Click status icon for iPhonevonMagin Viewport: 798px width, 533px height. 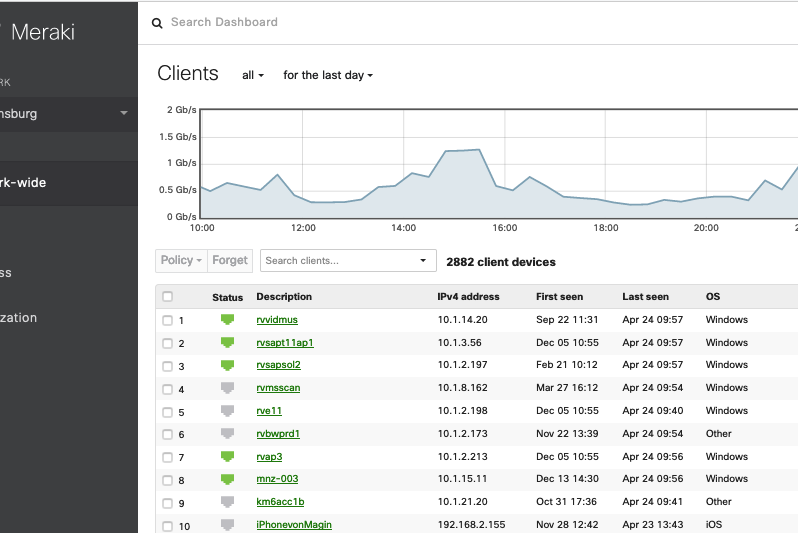pyautogui.click(x=227, y=524)
